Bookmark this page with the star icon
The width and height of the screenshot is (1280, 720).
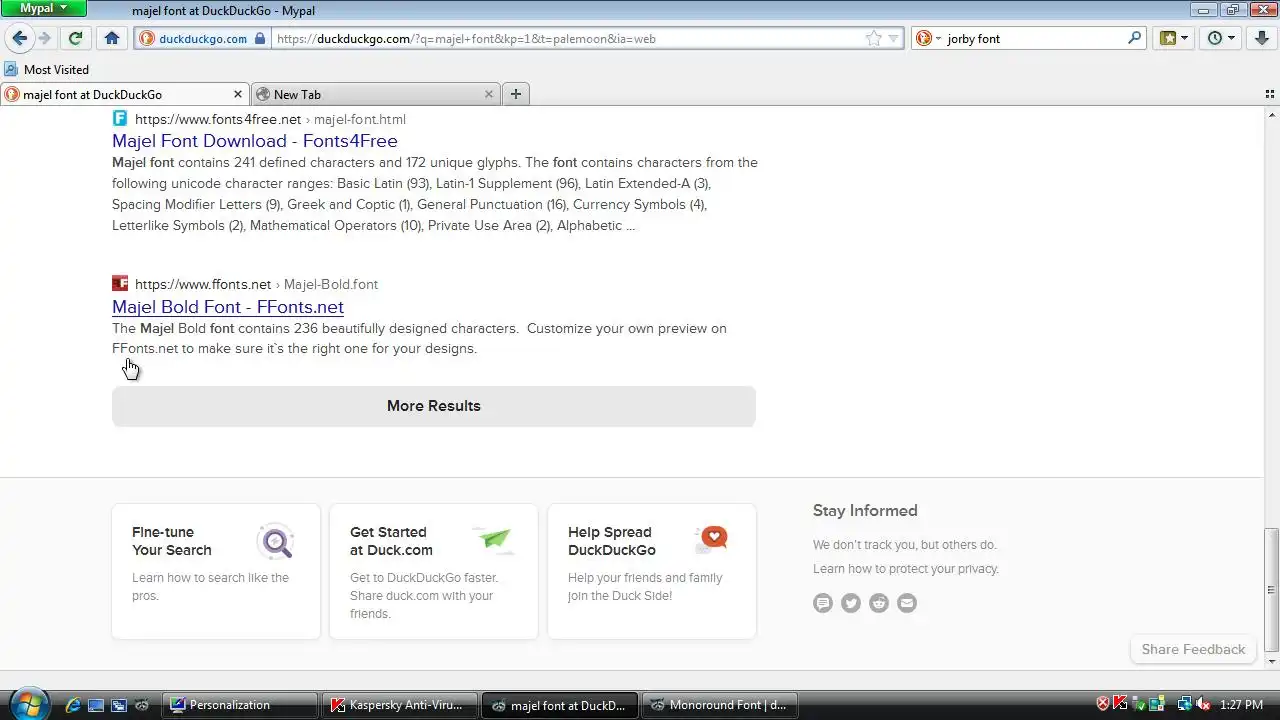[874, 38]
